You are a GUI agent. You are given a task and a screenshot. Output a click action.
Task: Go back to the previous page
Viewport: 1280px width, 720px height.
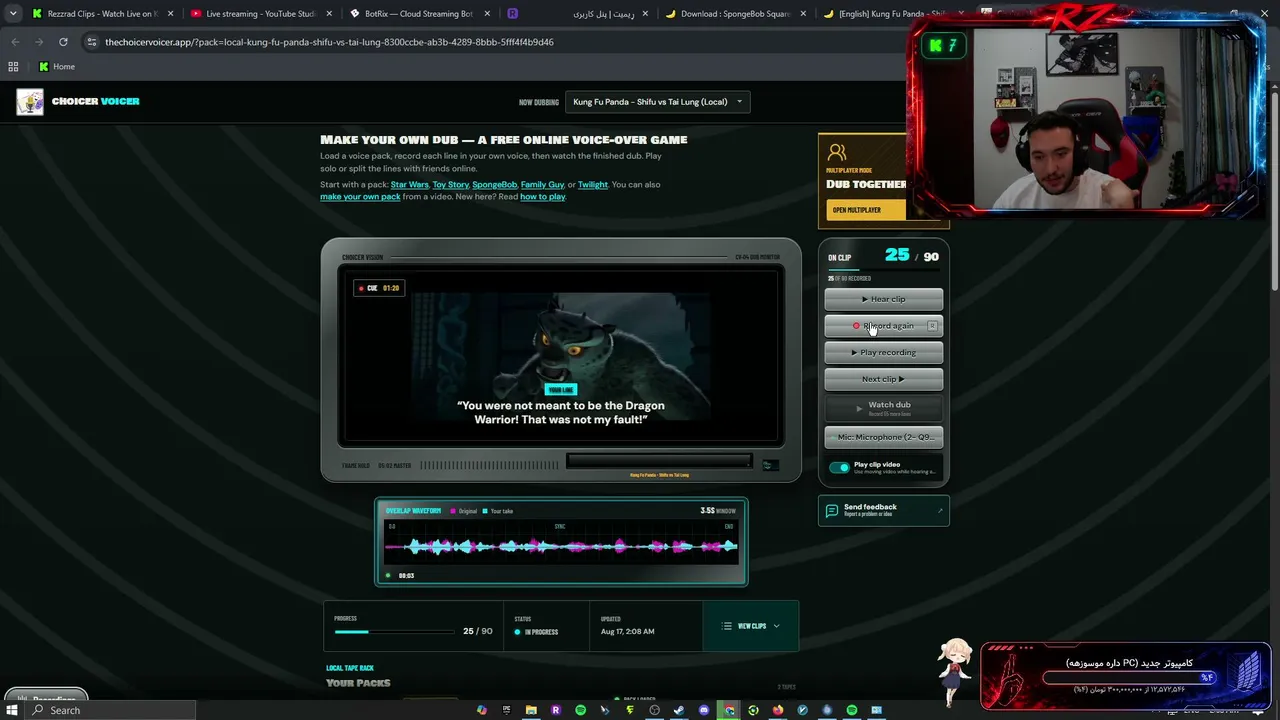click(15, 42)
